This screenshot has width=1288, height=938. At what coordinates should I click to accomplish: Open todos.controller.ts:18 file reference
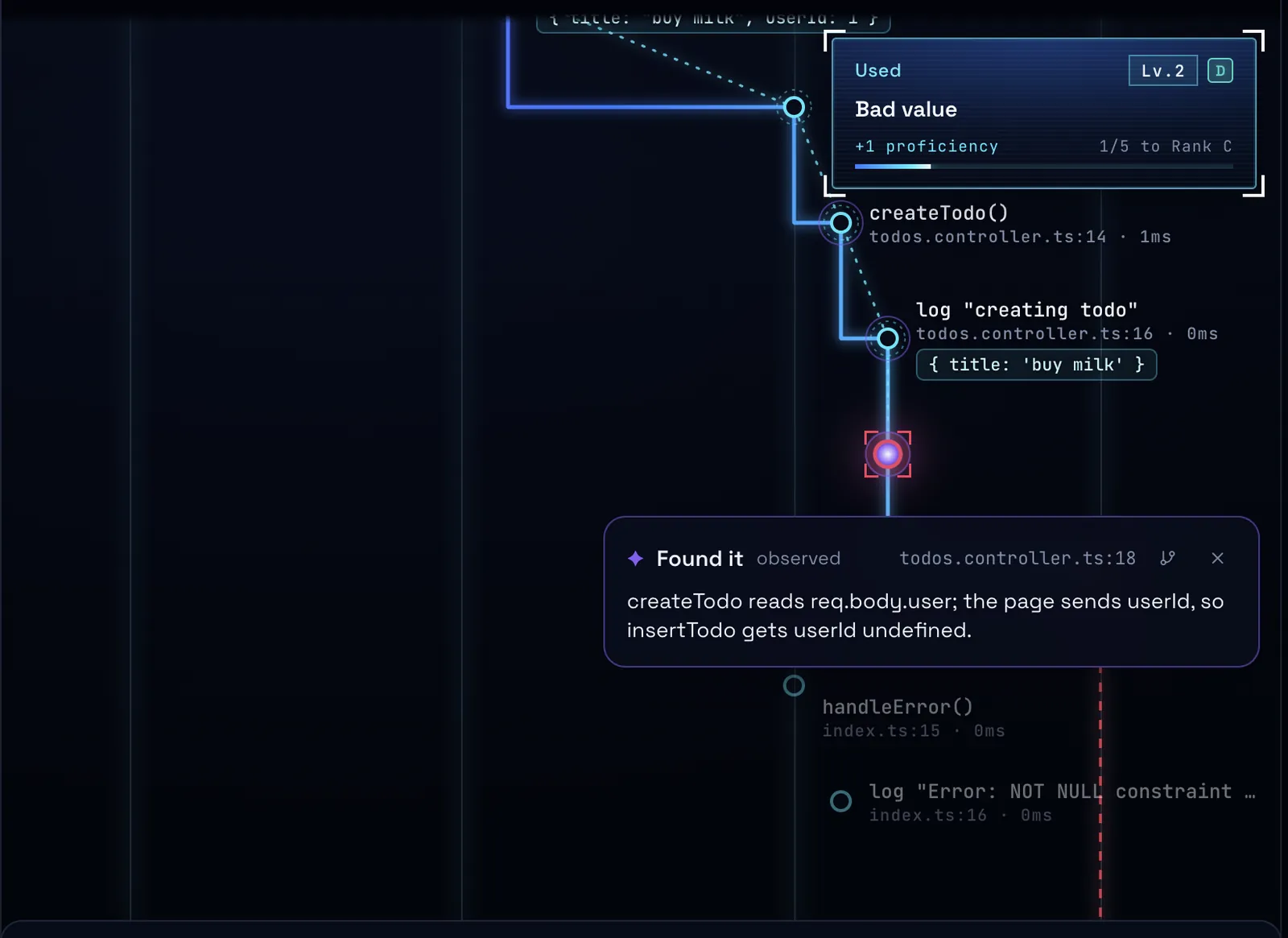tap(1018, 558)
